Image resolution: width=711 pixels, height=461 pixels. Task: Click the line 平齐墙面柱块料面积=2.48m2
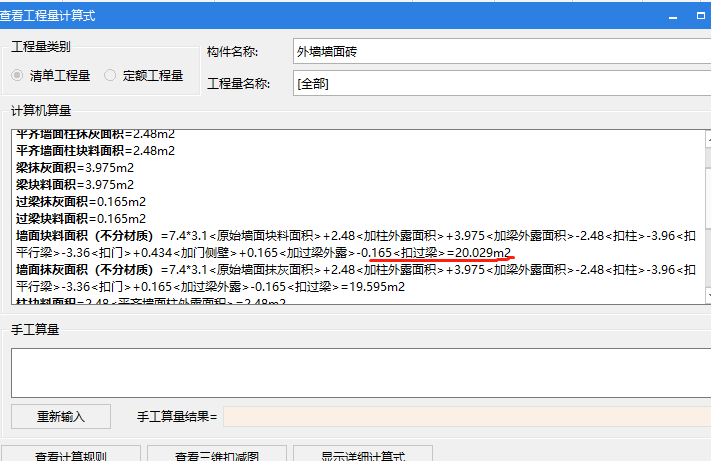tap(95, 150)
